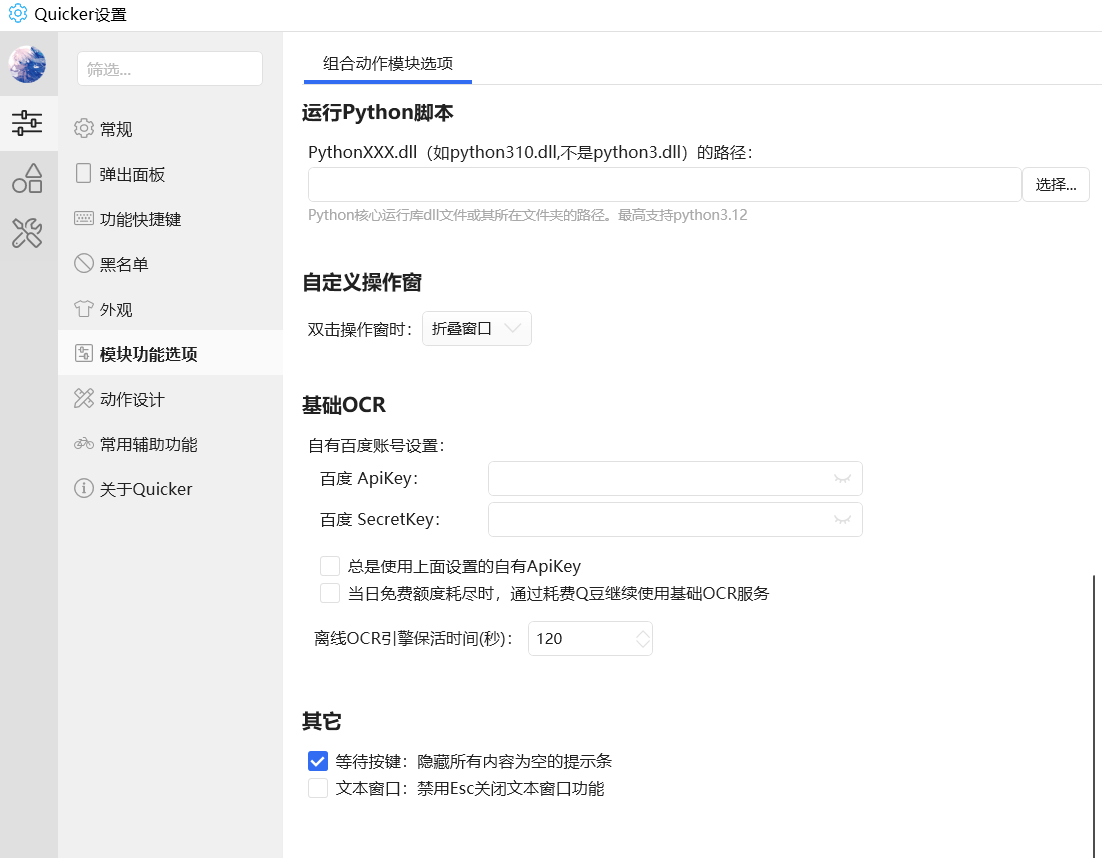This screenshot has width=1102, height=858.
Task: Click the user avatar picture
Action: pos(27,64)
